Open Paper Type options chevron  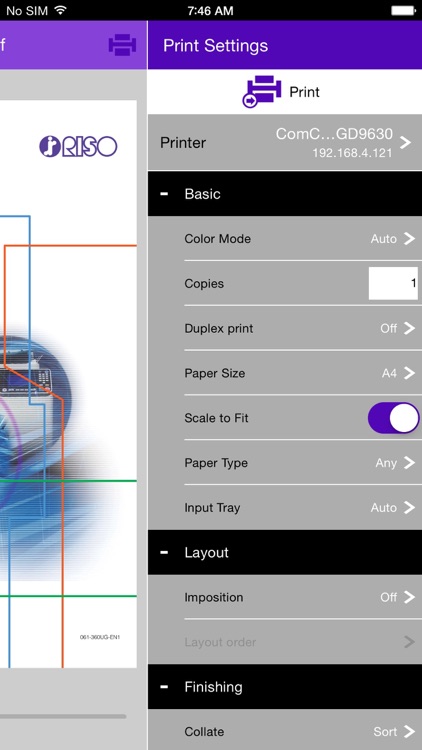coord(409,463)
